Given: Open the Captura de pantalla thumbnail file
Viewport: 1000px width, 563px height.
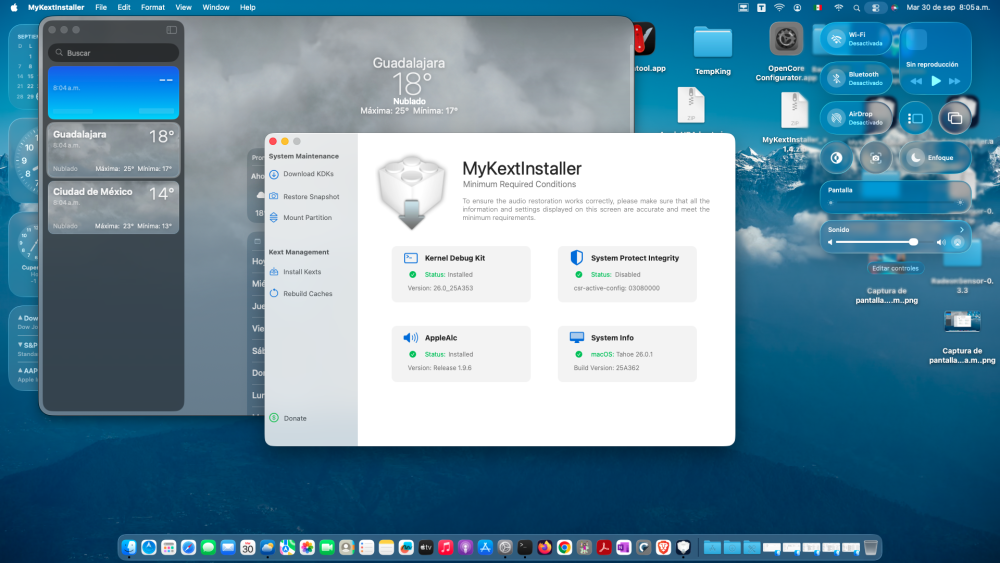Looking at the screenshot, I should (x=962, y=321).
